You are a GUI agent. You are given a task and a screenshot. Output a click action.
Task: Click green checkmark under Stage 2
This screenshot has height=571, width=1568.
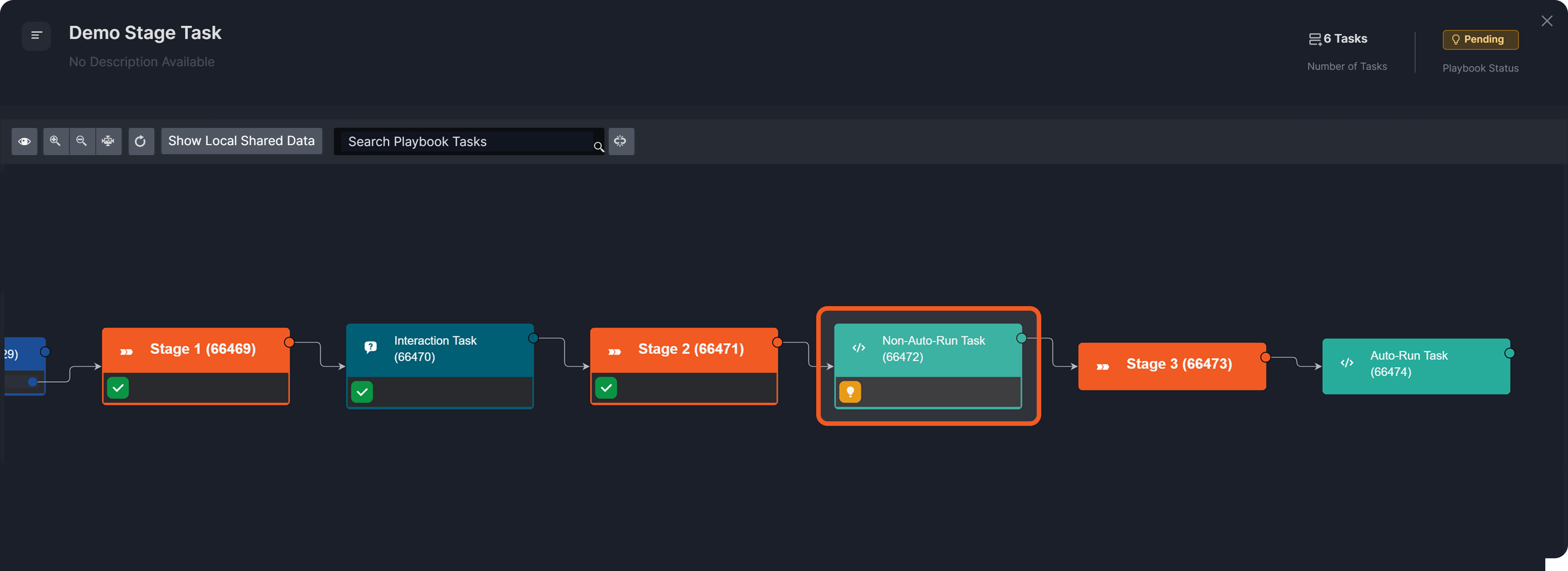(x=606, y=388)
